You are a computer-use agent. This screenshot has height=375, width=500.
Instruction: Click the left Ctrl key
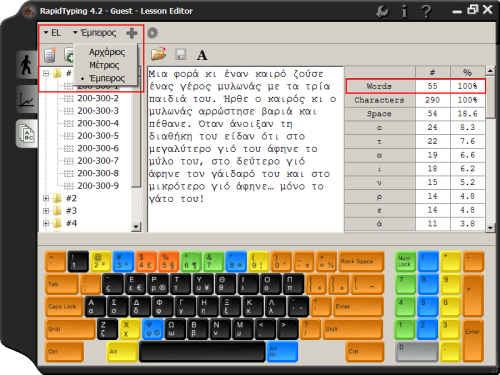(x=64, y=352)
